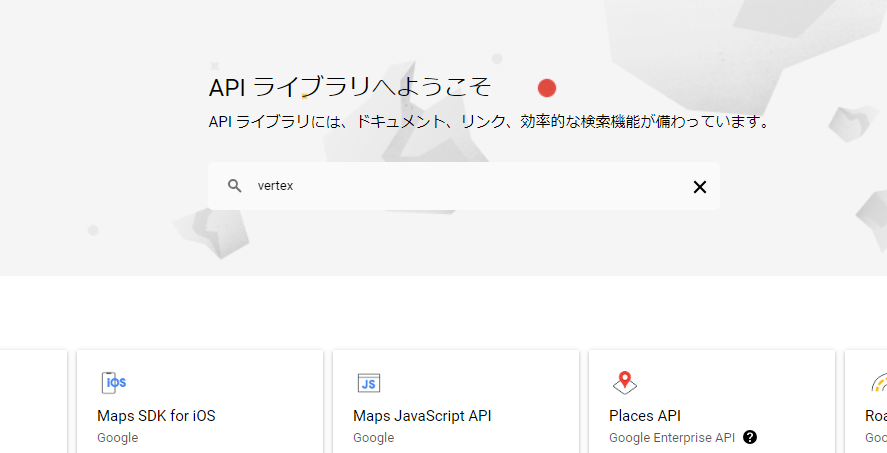Click the API ライブラリへようこそ heading
Screen dimensions: 887x453
[350, 88]
